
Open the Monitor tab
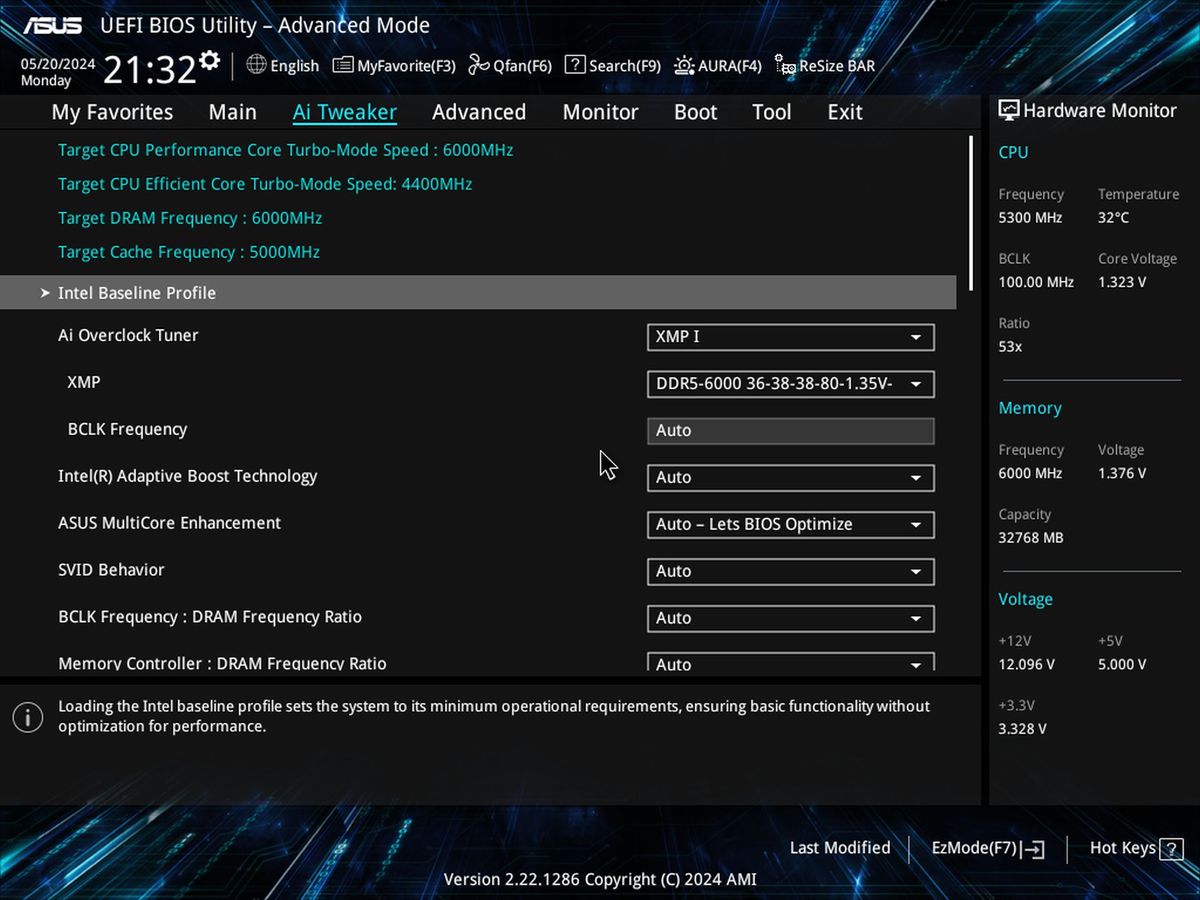coord(600,112)
